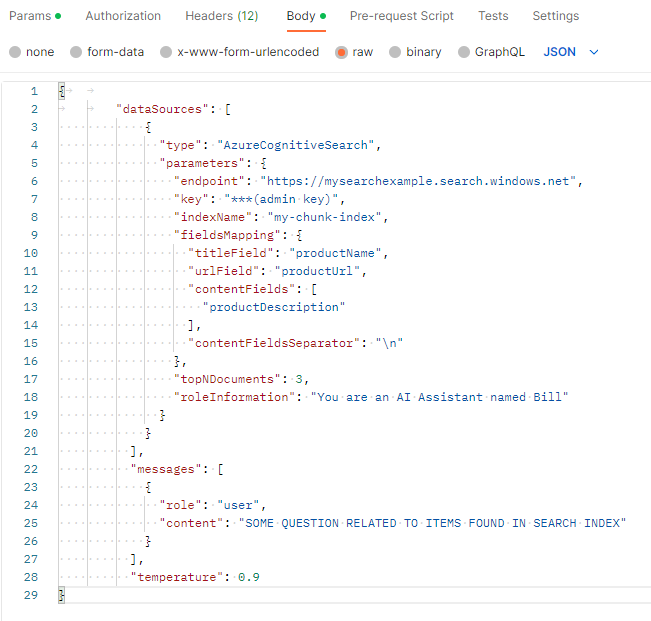
Task: Click the "urlField" key on line 11
Action: (x=223, y=271)
